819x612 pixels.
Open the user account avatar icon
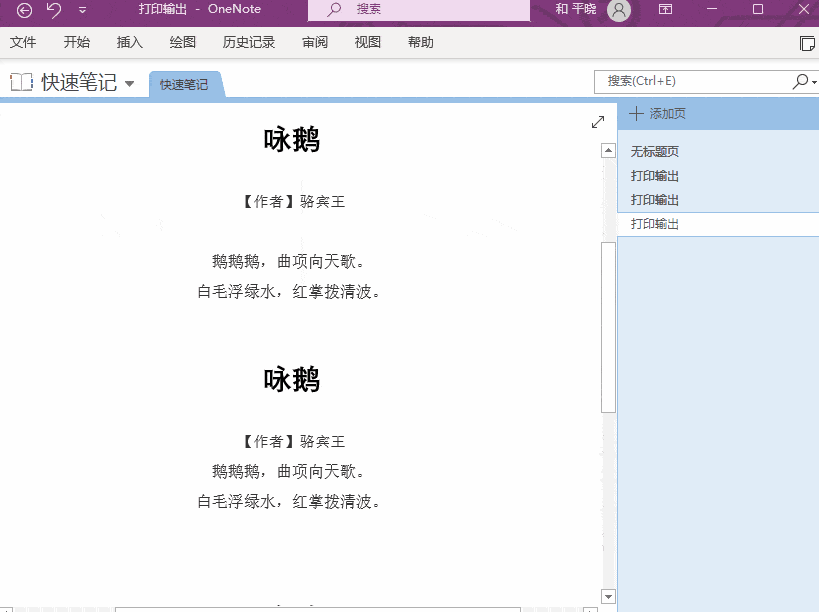coord(619,10)
